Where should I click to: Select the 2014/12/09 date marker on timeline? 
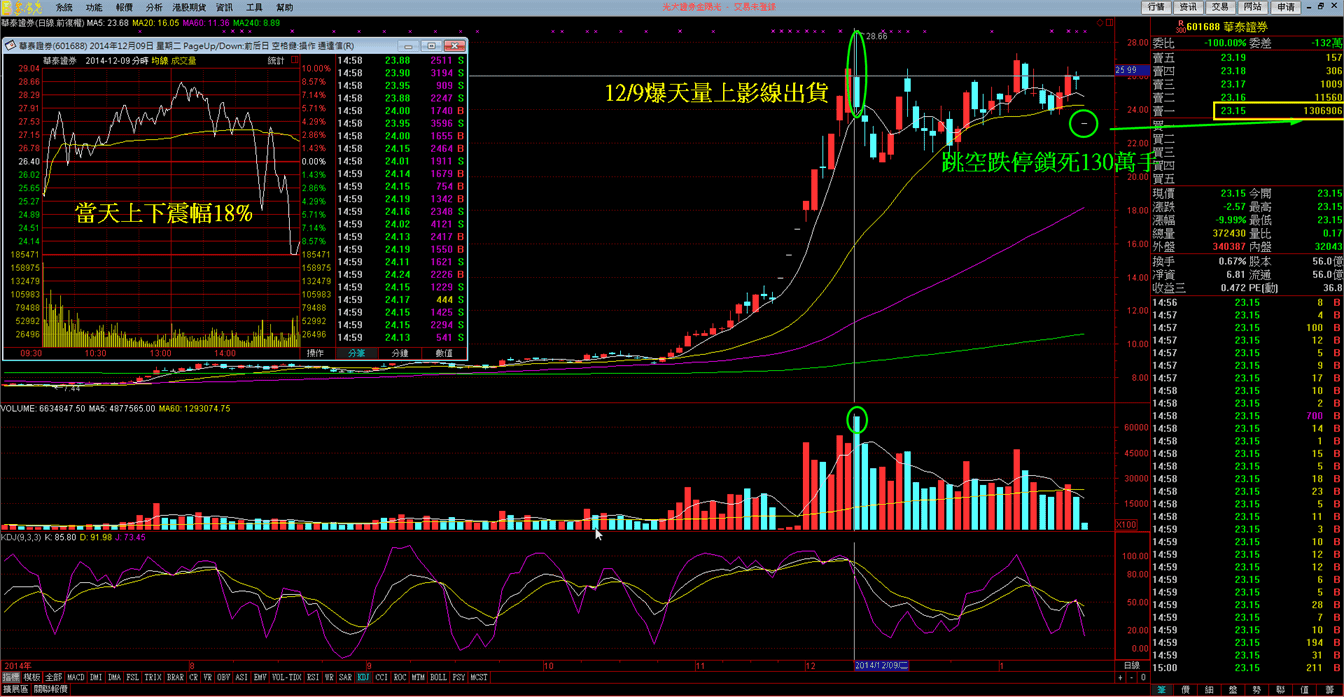[882, 665]
